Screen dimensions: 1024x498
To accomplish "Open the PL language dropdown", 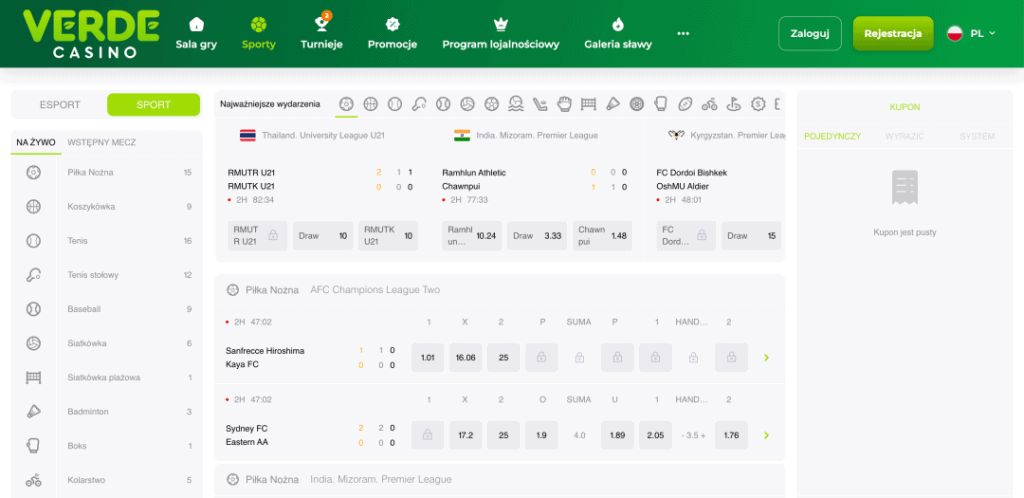I will [x=971, y=33].
